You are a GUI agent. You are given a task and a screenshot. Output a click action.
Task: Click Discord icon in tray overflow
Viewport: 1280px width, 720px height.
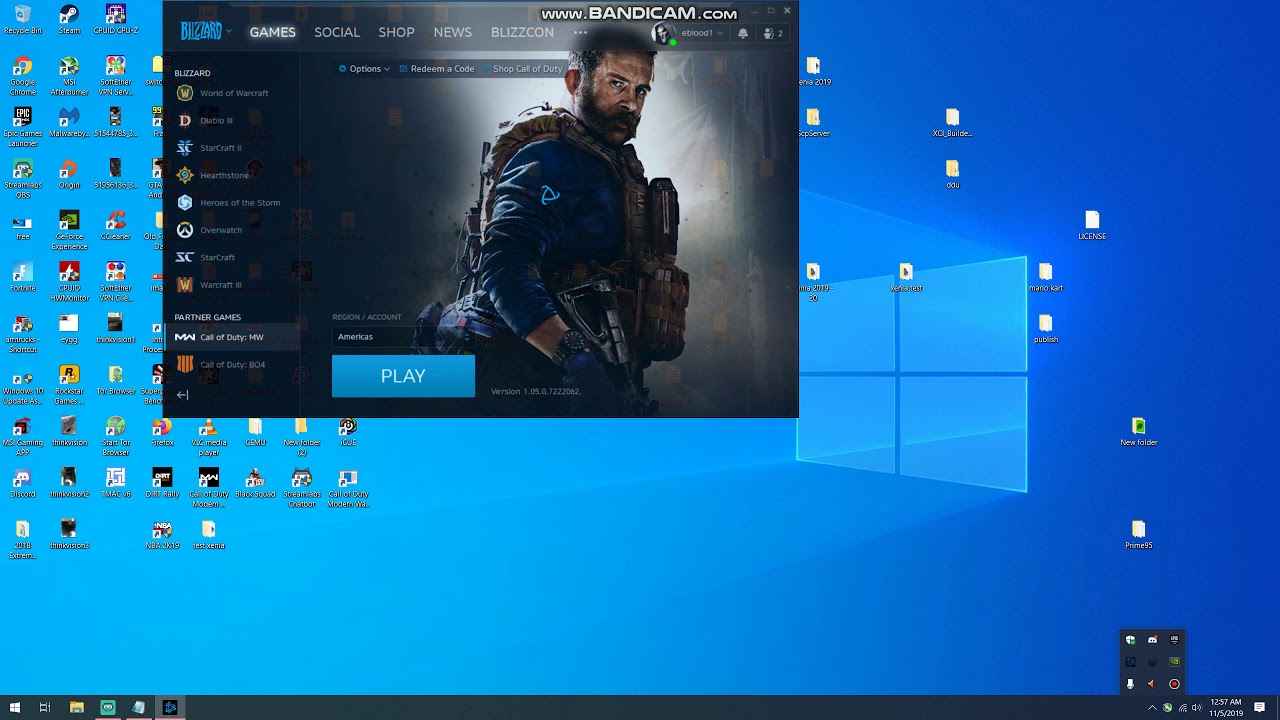point(1152,640)
